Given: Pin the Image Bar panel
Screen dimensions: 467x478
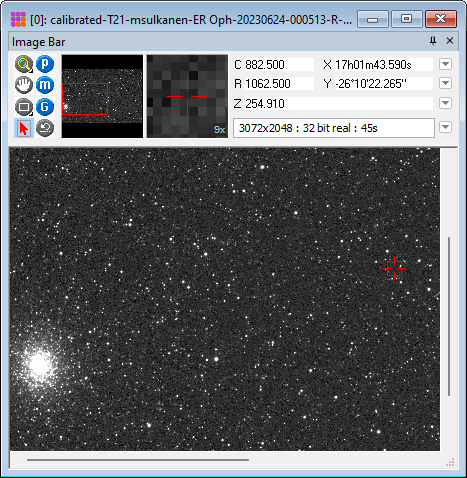Looking at the screenshot, I should (x=433, y=41).
